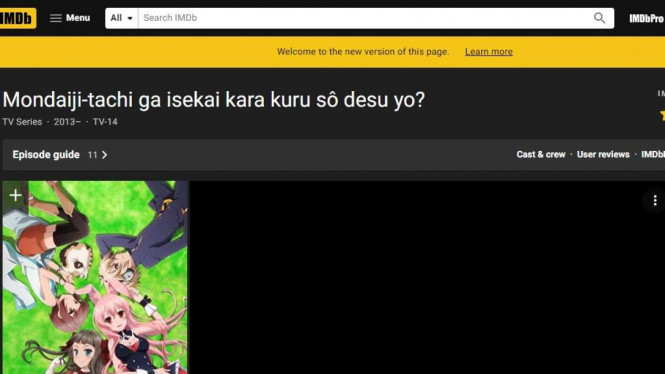Open the Episode guide
The image size is (665, 374).
[x=46, y=155]
